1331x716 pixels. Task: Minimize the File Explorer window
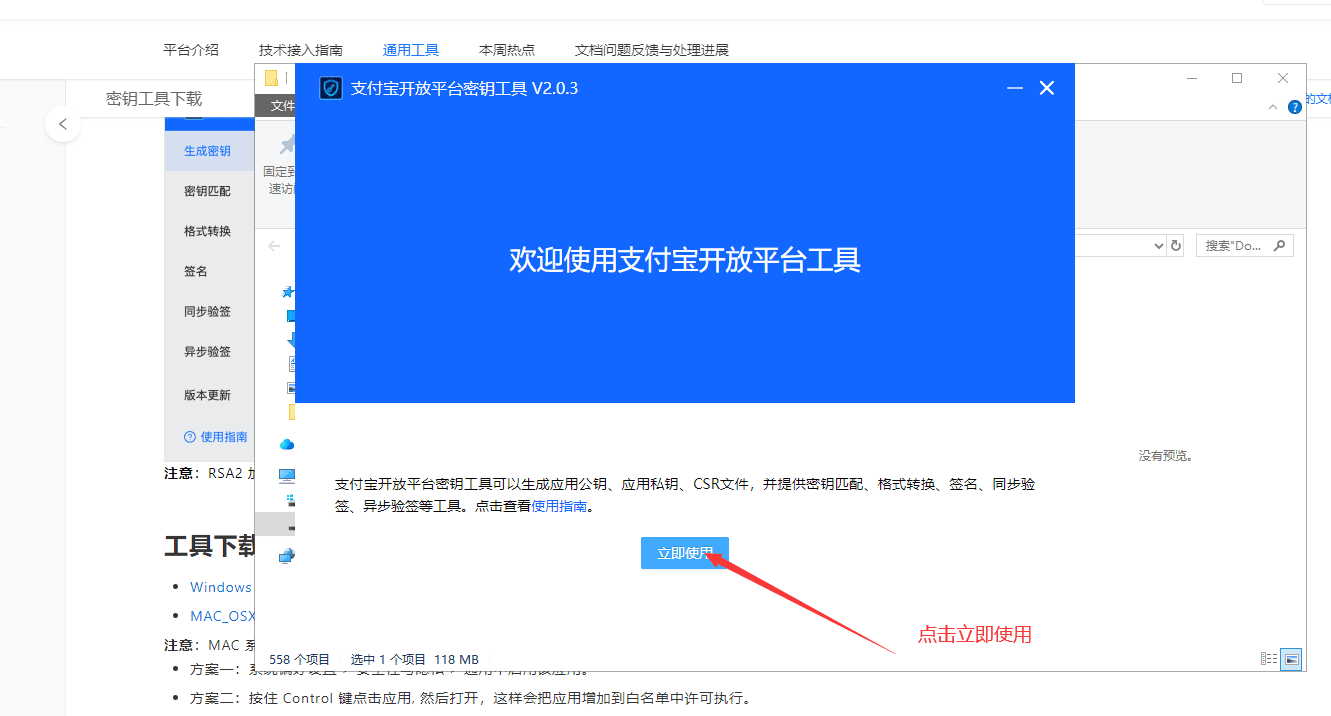(x=1191, y=78)
